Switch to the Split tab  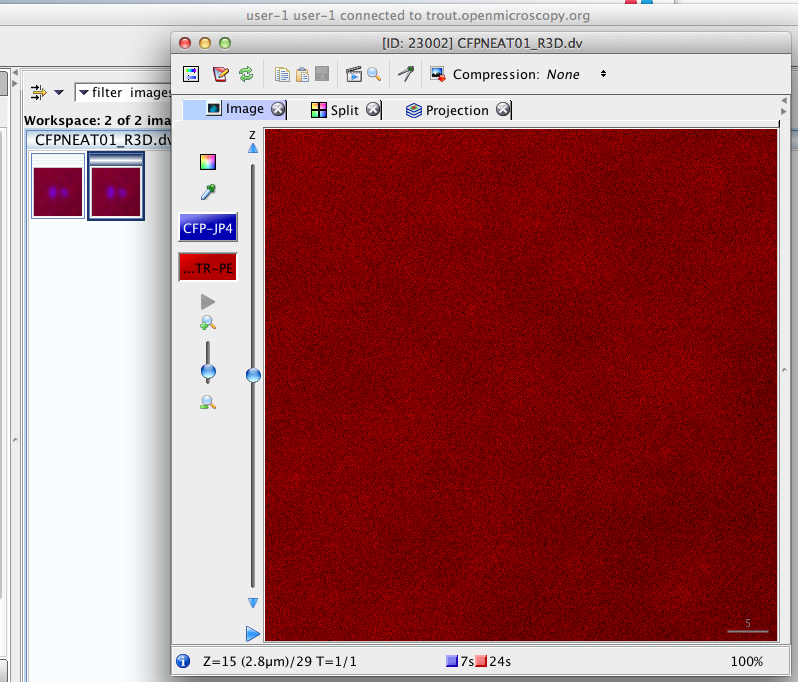pyautogui.click(x=335, y=110)
